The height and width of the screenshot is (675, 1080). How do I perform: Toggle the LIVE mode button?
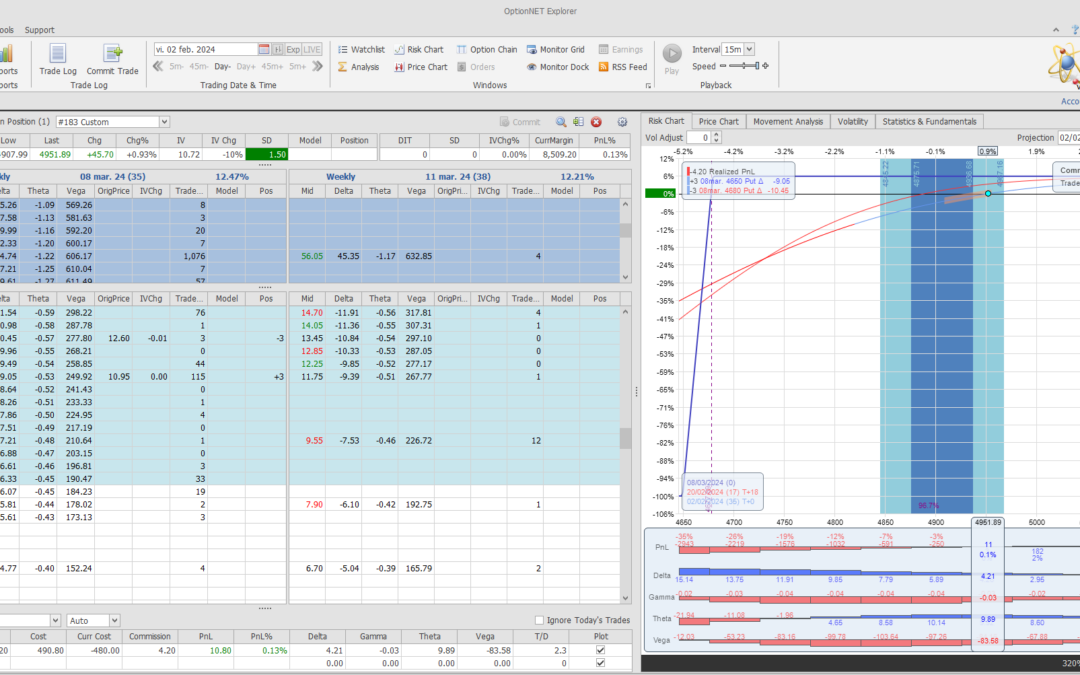point(312,50)
